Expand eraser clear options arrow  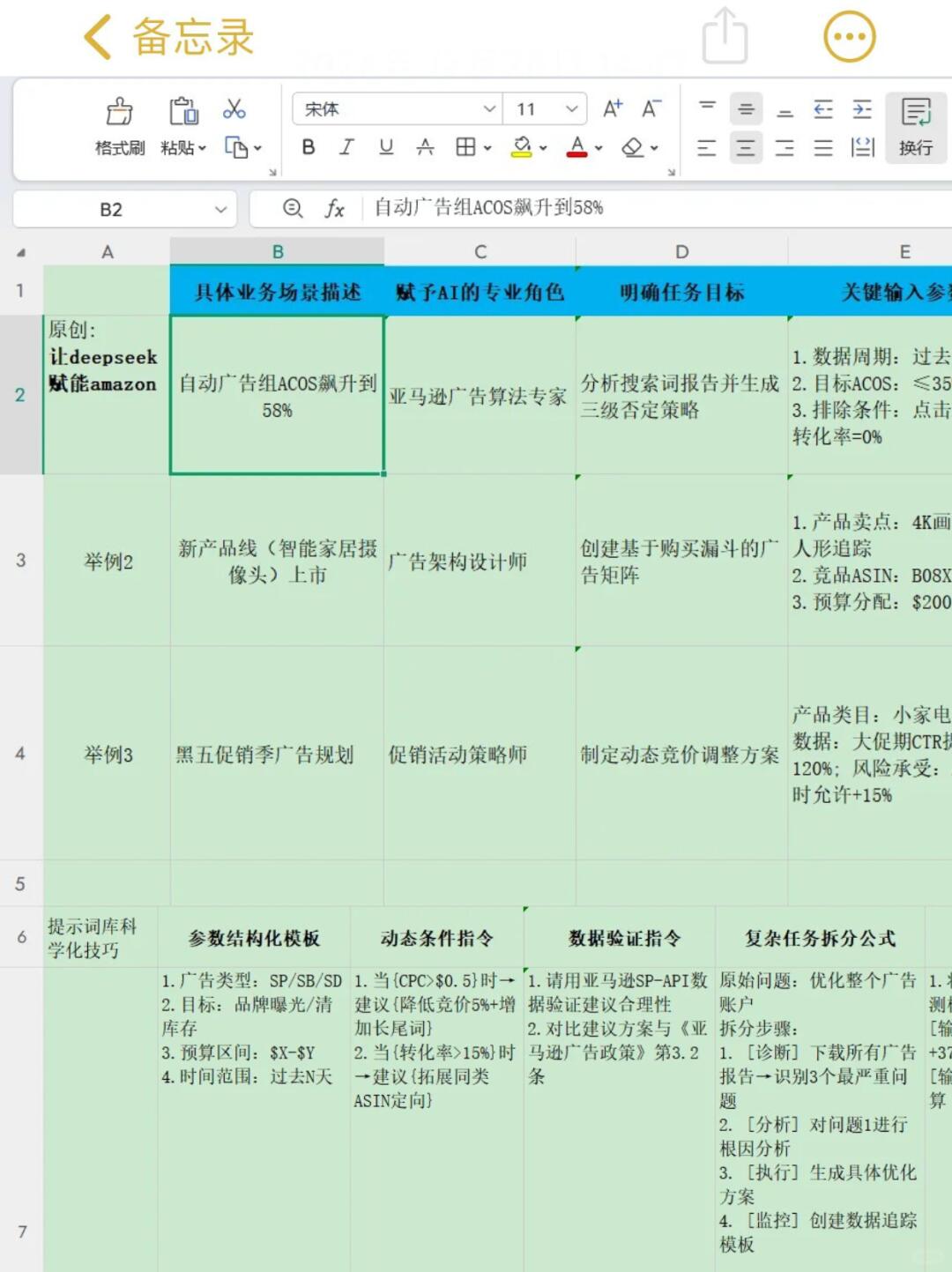pyautogui.click(x=654, y=148)
